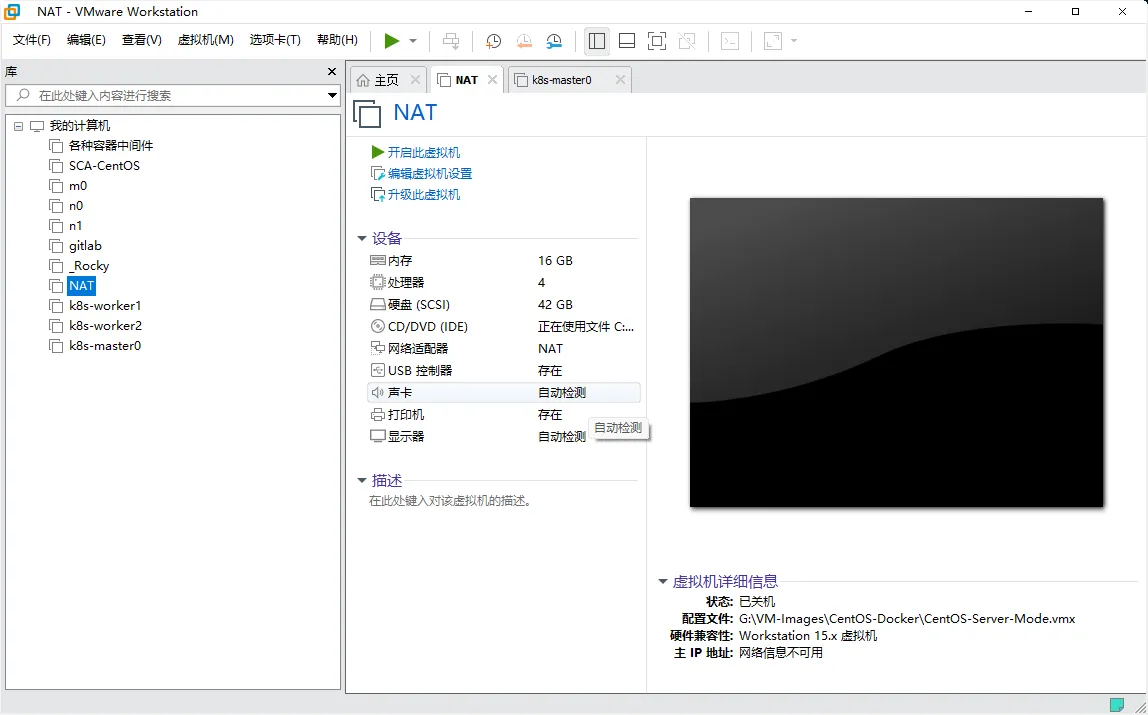The width and height of the screenshot is (1148, 715).
Task: Click the 显示器 display device icon
Action: (x=378, y=436)
